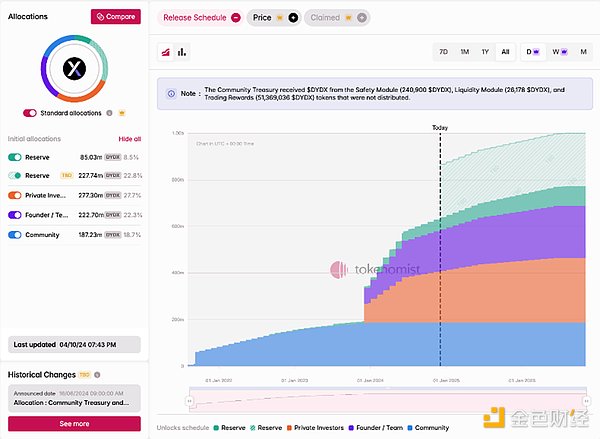Toggle the 85.03m Reserve allocation
The image size is (600, 439).
pos(15,157)
